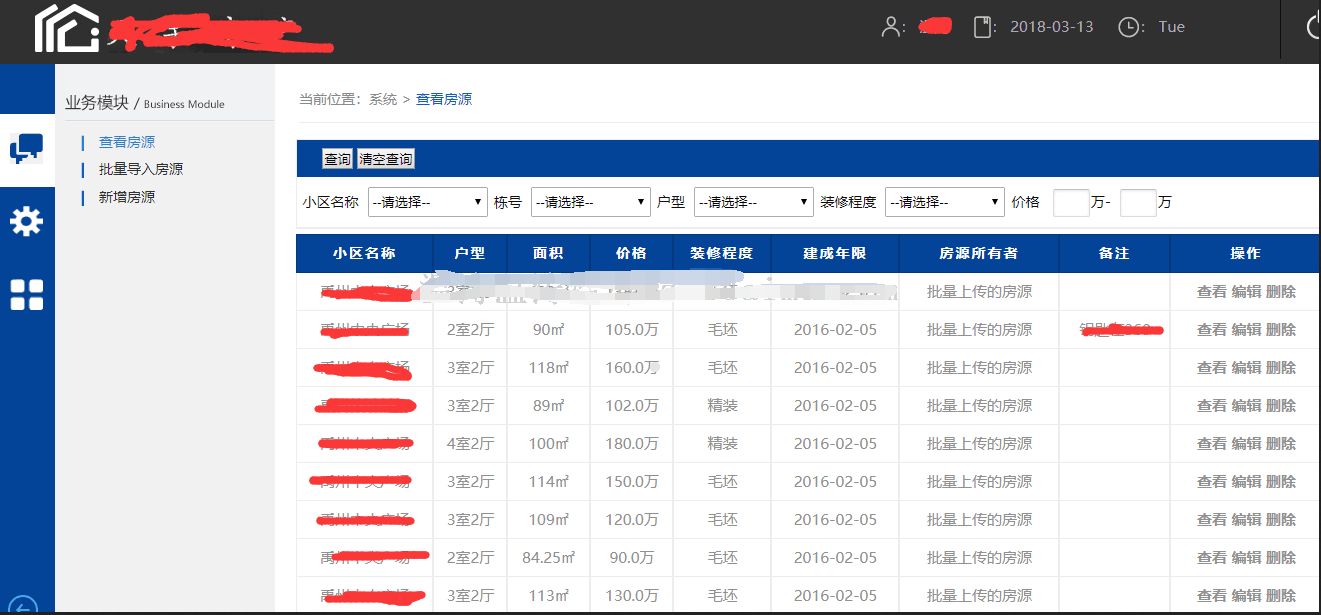This screenshot has height=615, width=1321.
Task: Select 查看房源 in the sidebar menu
Action: pyautogui.click(x=127, y=143)
